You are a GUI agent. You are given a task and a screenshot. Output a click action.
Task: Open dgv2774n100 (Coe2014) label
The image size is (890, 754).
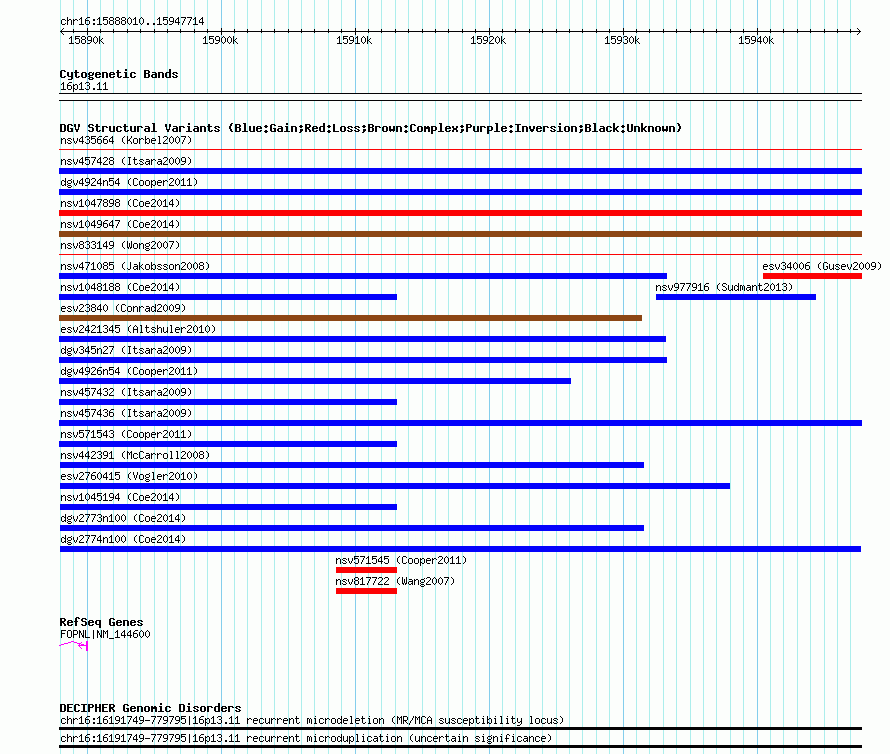coord(123,539)
